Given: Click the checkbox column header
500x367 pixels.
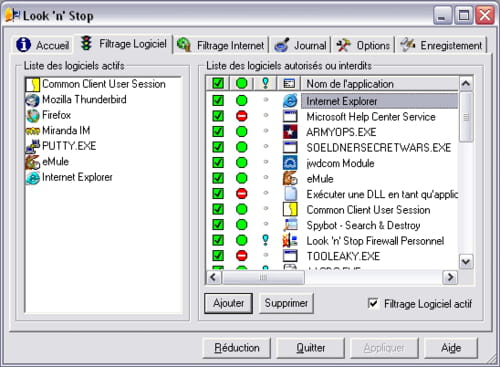Looking at the screenshot, I should 218,83.
